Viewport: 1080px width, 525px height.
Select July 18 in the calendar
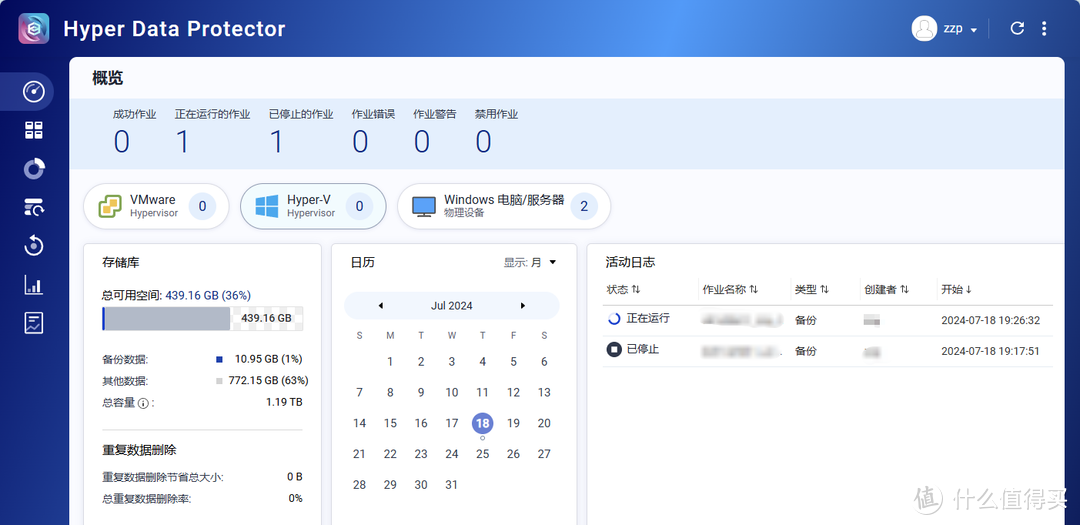click(x=483, y=423)
